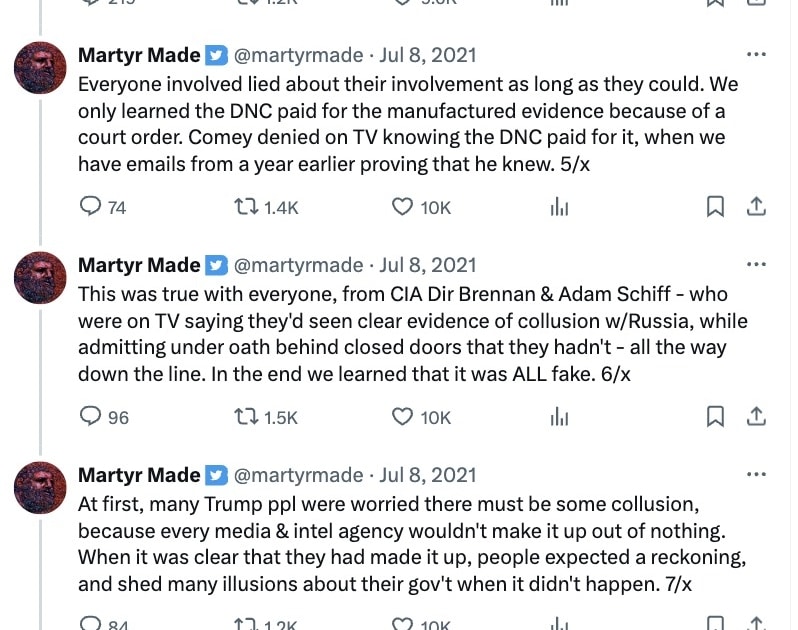
Task: Retweet the 5/x tweet about Comey
Action: (245, 207)
